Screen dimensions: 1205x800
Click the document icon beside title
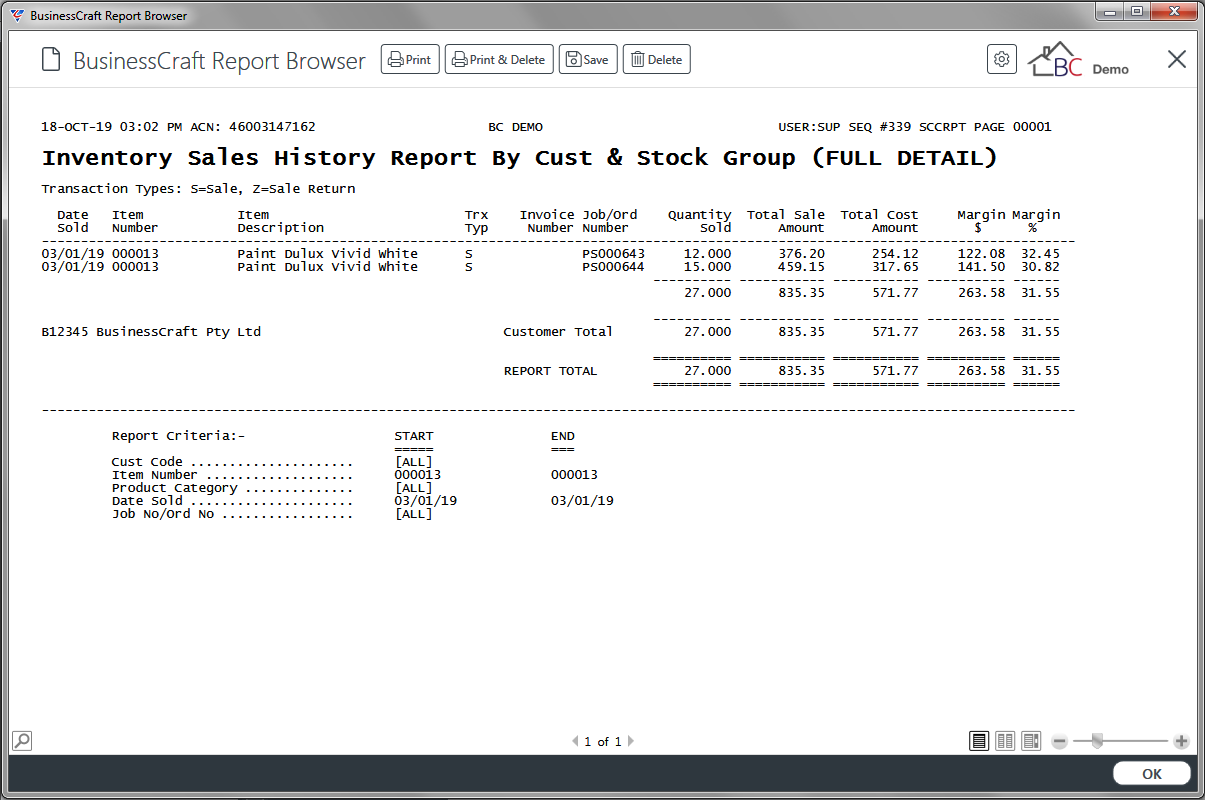coord(50,60)
